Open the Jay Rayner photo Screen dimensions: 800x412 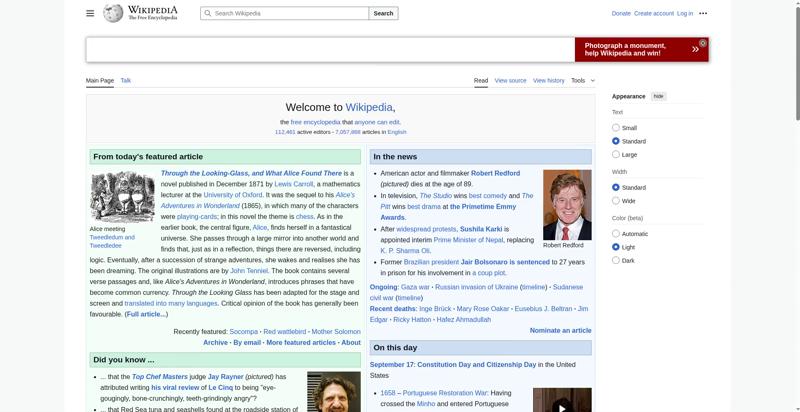point(334,392)
